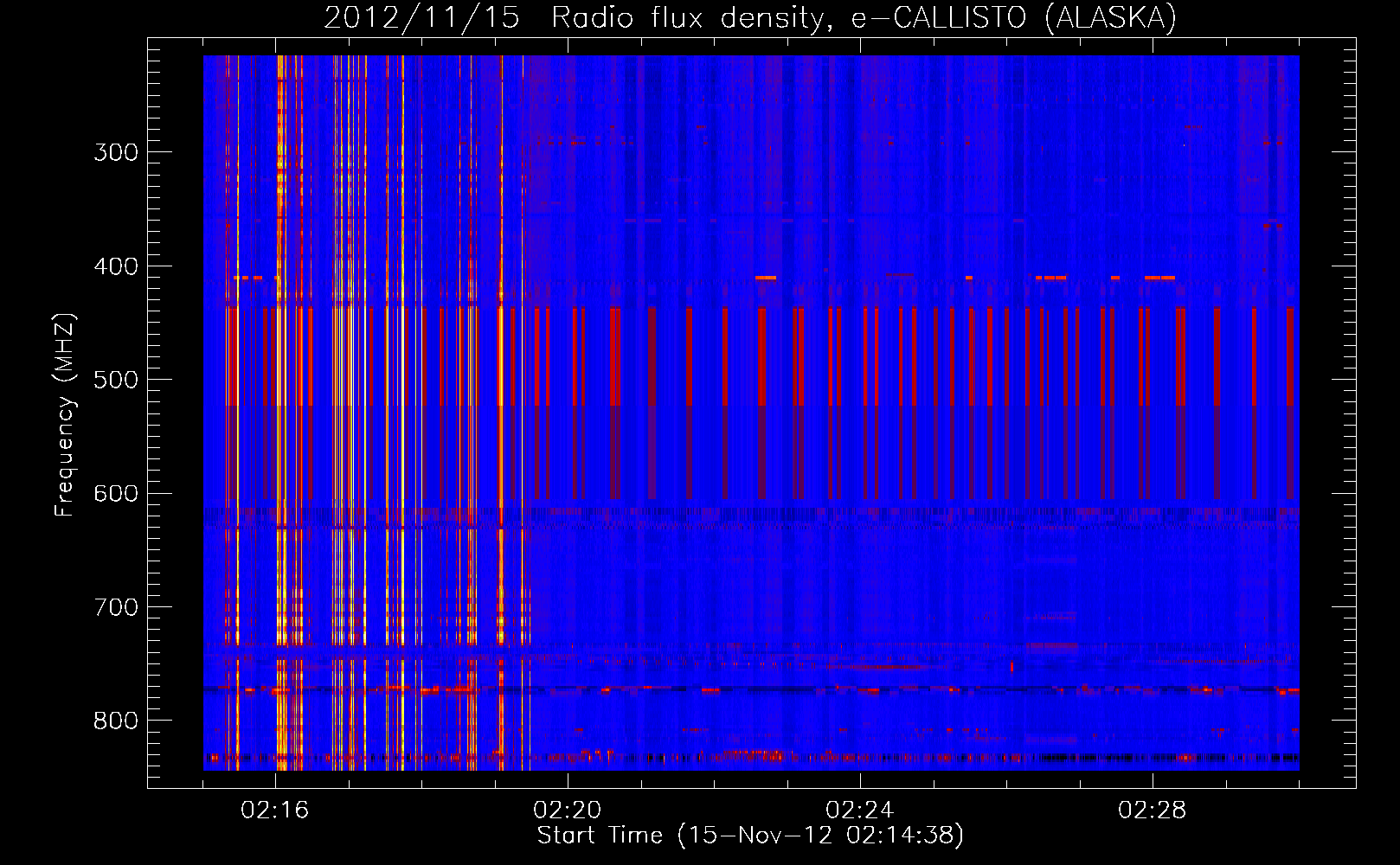Click the 02:20 time tick label
The height and width of the screenshot is (865, 1400).
567,811
